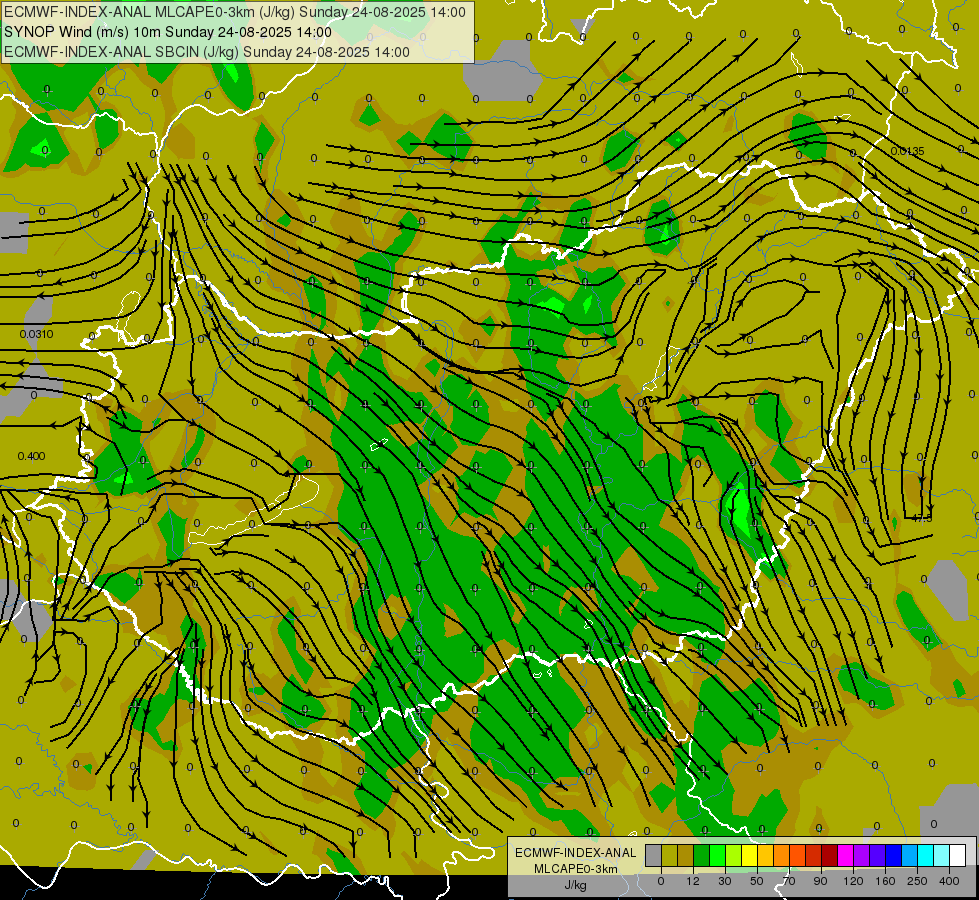
Task: Select the pure blue legend swatch
Action: tap(894, 855)
